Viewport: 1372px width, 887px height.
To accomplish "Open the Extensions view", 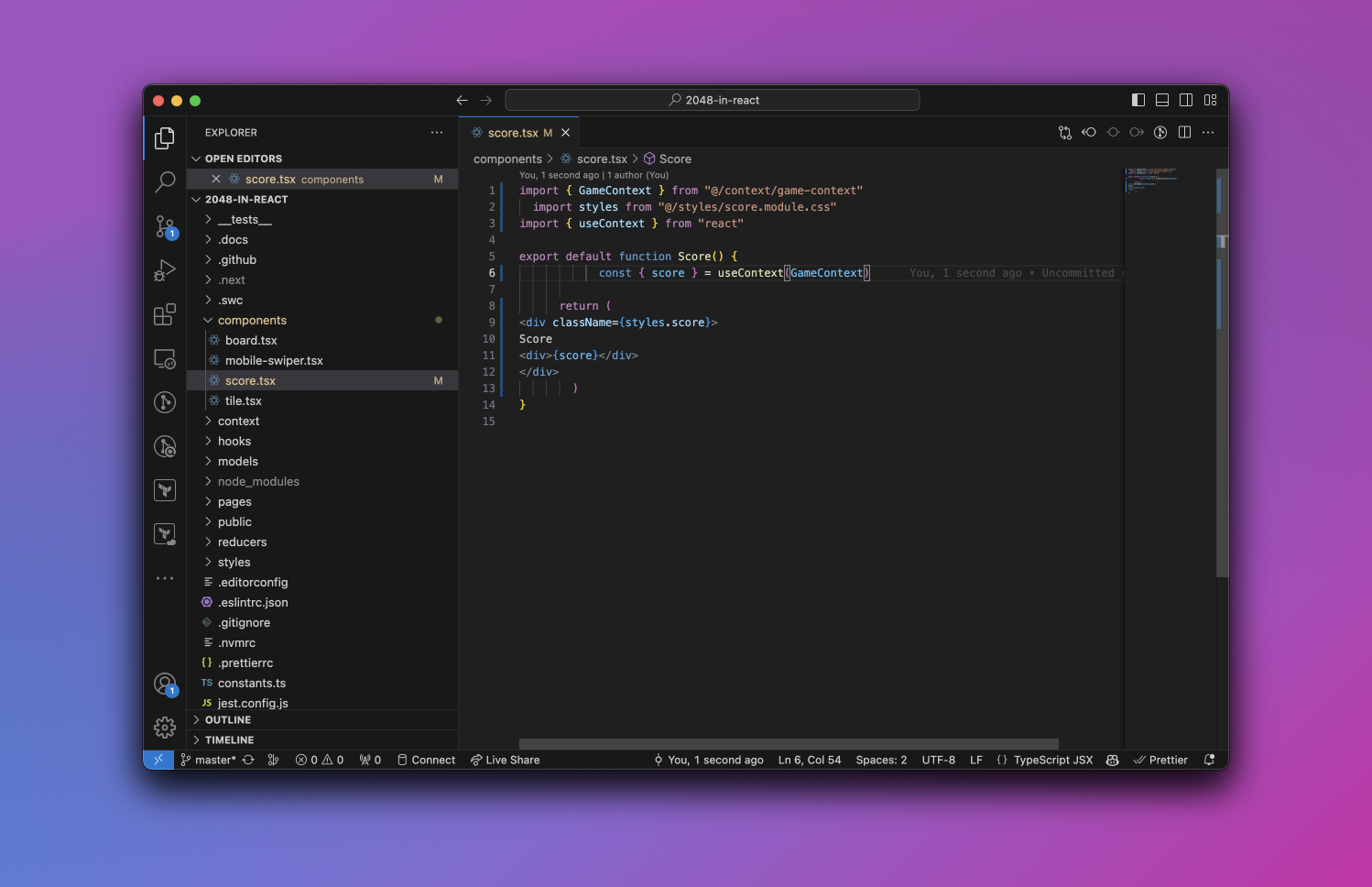I will tap(165, 314).
